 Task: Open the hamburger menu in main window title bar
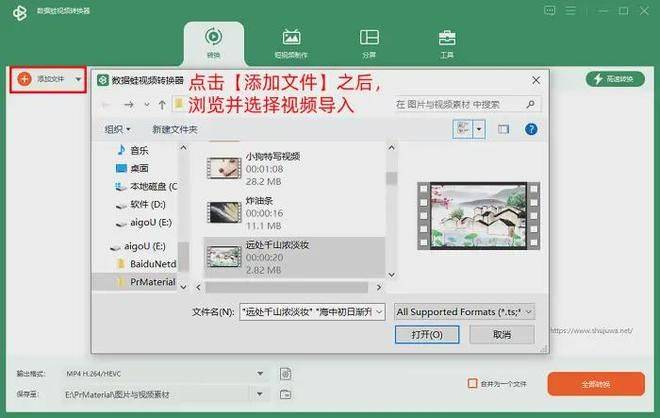(x=570, y=11)
